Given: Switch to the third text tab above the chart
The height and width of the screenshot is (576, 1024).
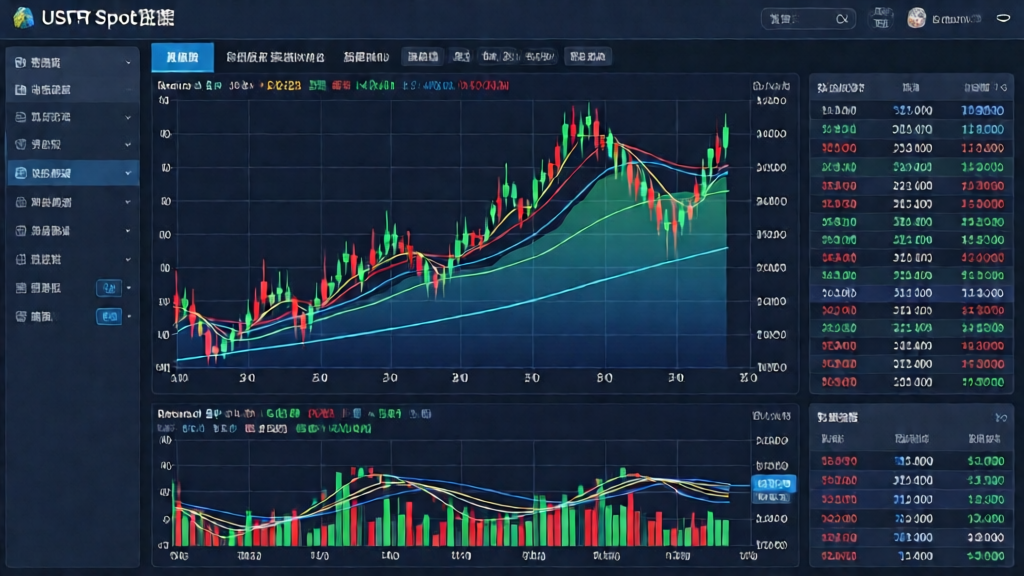Looking at the screenshot, I should click(x=366, y=57).
